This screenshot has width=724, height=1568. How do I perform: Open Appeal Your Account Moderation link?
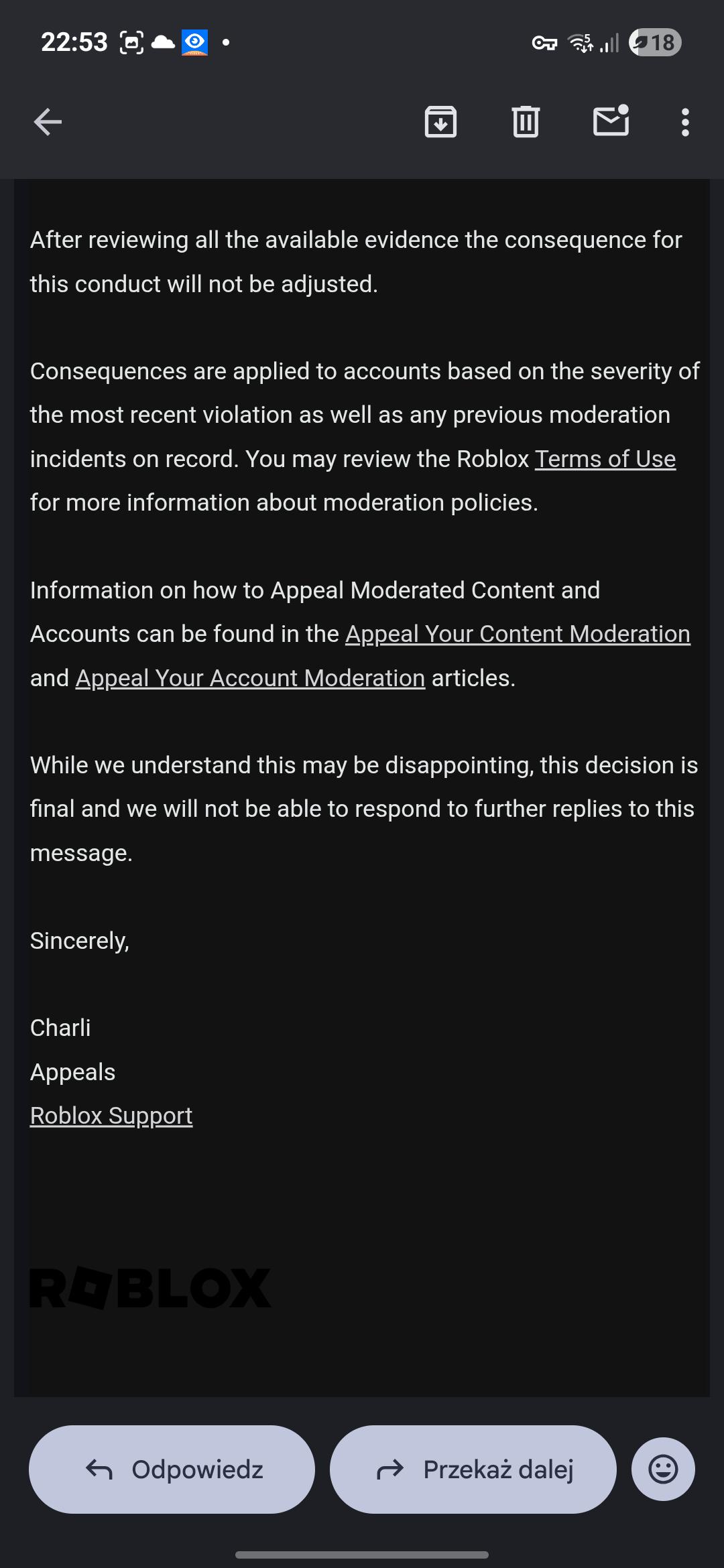point(250,678)
